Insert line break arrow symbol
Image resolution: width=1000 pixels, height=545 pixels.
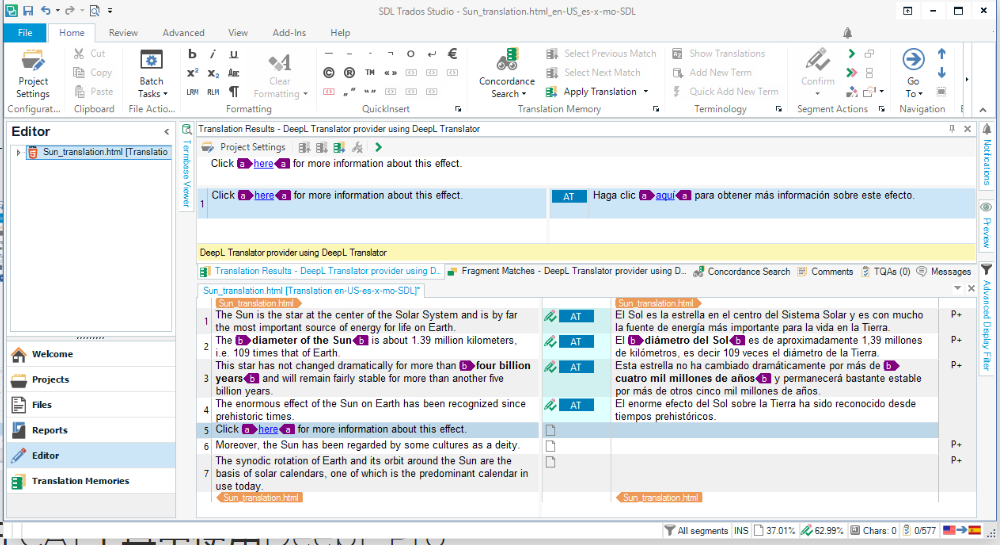432,54
